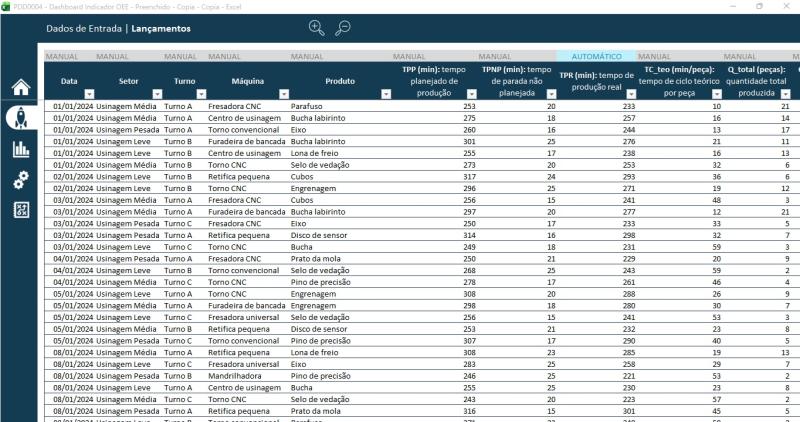The image size is (800, 422).
Task: Click the AUTOMÁTICO label above TPR column
Action: pyautogui.click(x=596, y=57)
